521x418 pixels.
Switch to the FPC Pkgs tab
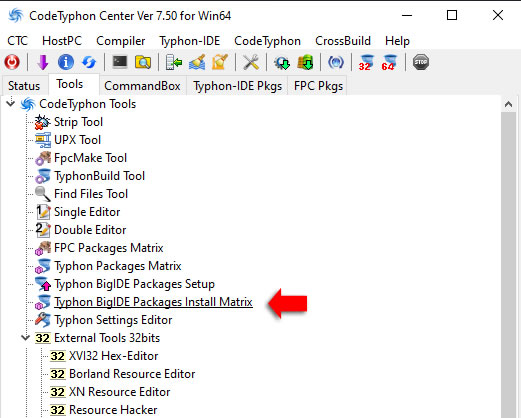(318, 86)
